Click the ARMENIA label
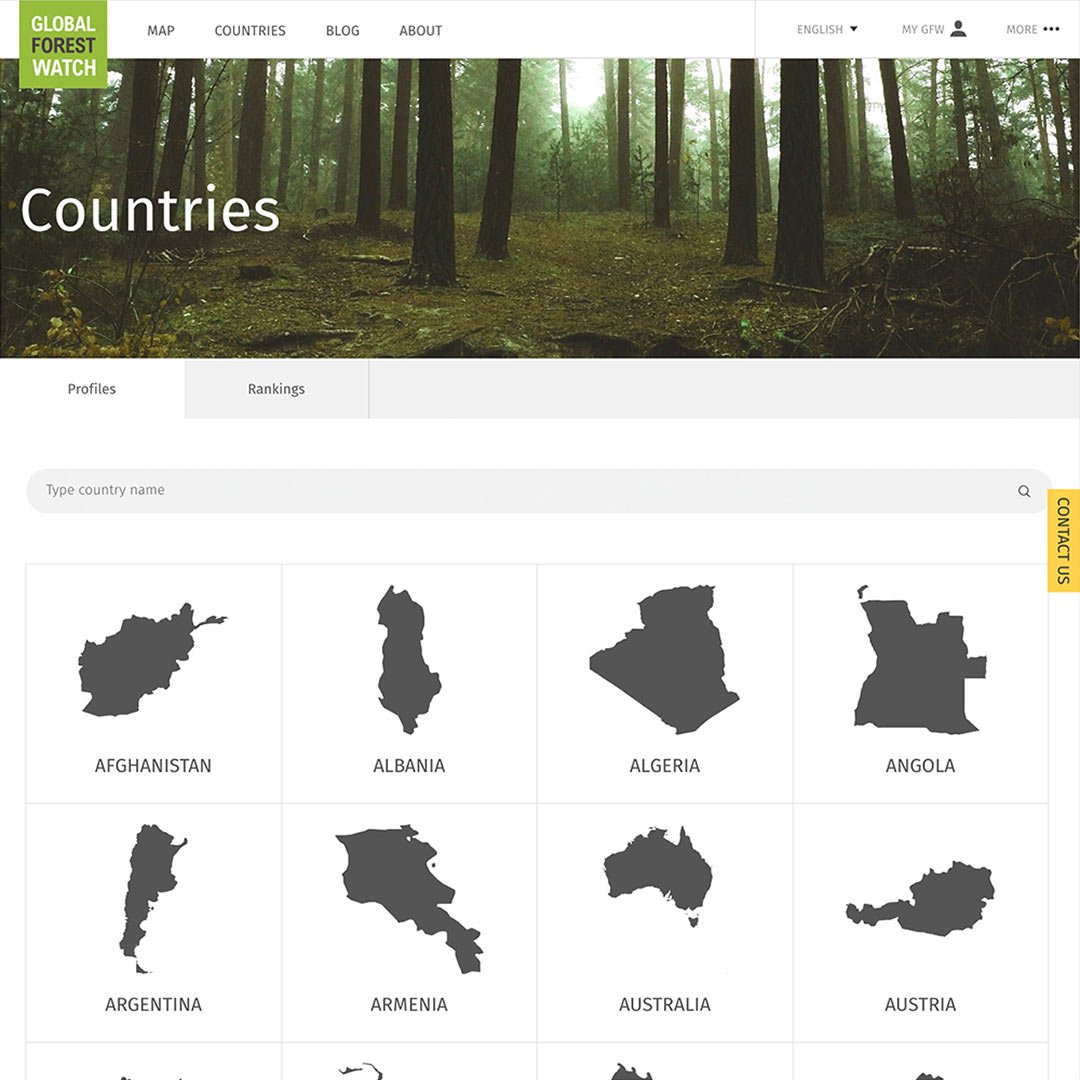This screenshot has height=1080, width=1080. 409,1005
